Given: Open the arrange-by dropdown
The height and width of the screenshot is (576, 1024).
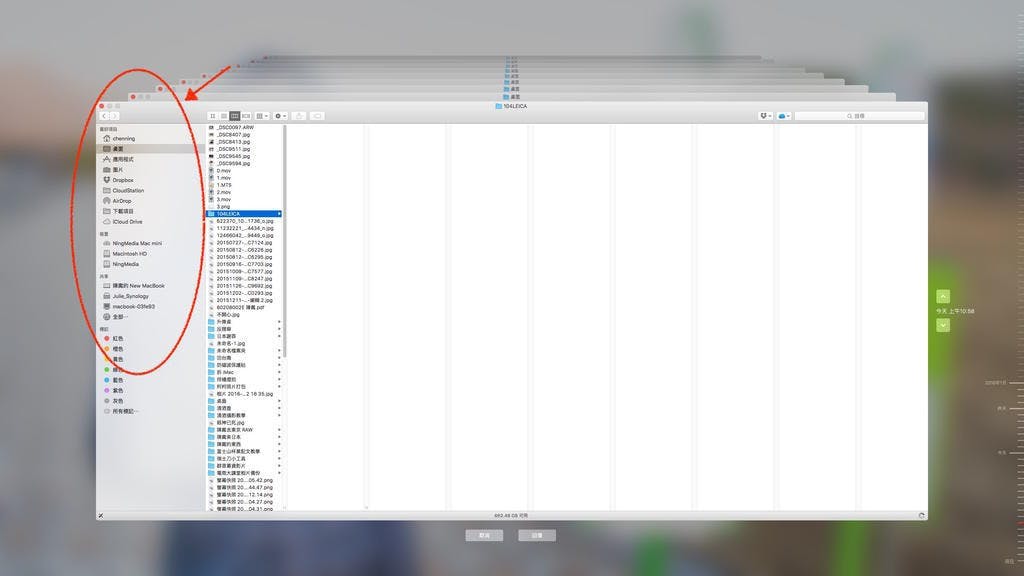Looking at the screenshot, I should (262, 116).
